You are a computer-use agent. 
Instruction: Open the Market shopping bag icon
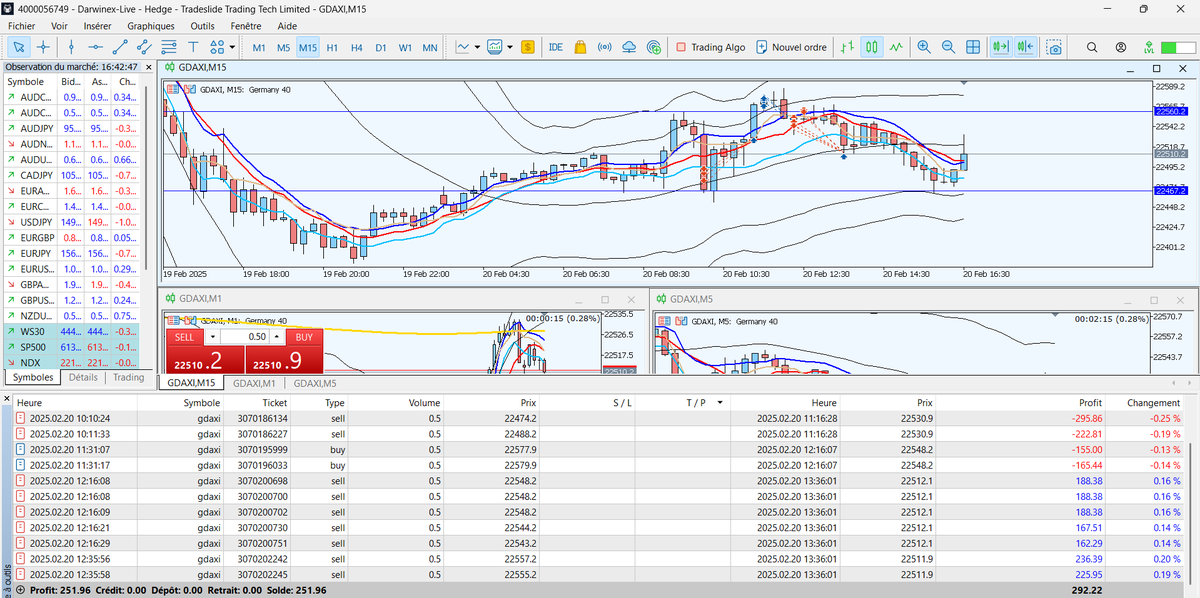tap(580, 47)
